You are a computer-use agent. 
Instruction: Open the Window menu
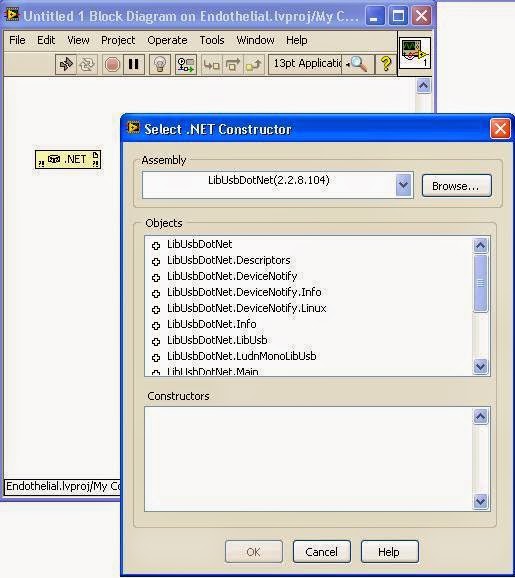tap(255, 40)
